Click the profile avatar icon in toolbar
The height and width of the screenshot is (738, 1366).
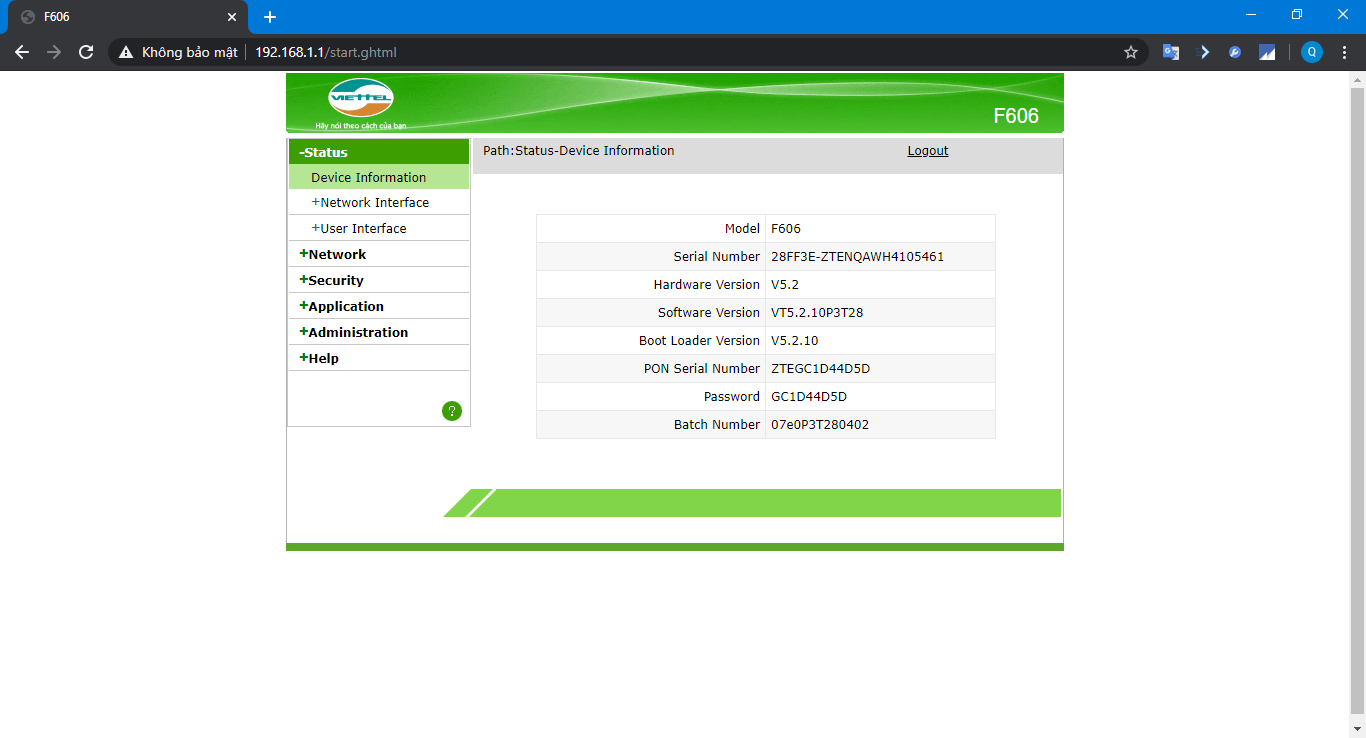(1311, 52)
